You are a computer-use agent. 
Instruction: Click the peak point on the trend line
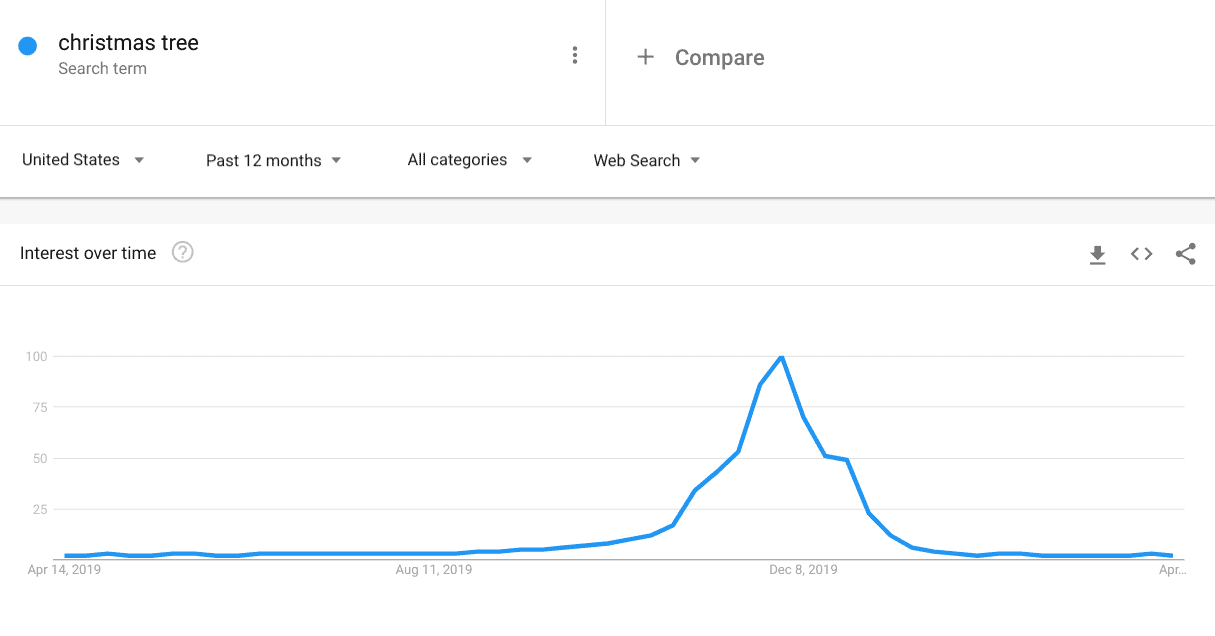click(781, 357)
